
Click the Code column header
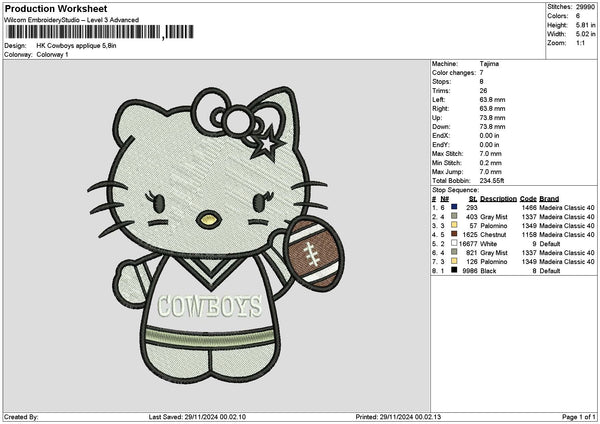tap(528, 199)
